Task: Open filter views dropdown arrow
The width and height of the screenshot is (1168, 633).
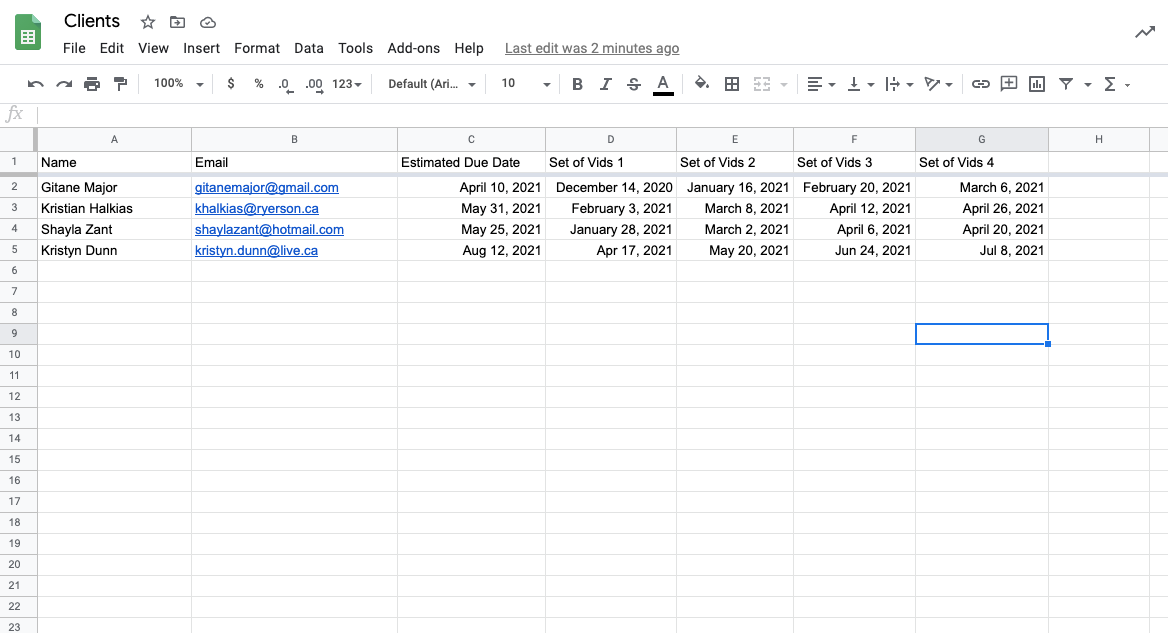Action: click(1088, 85)
